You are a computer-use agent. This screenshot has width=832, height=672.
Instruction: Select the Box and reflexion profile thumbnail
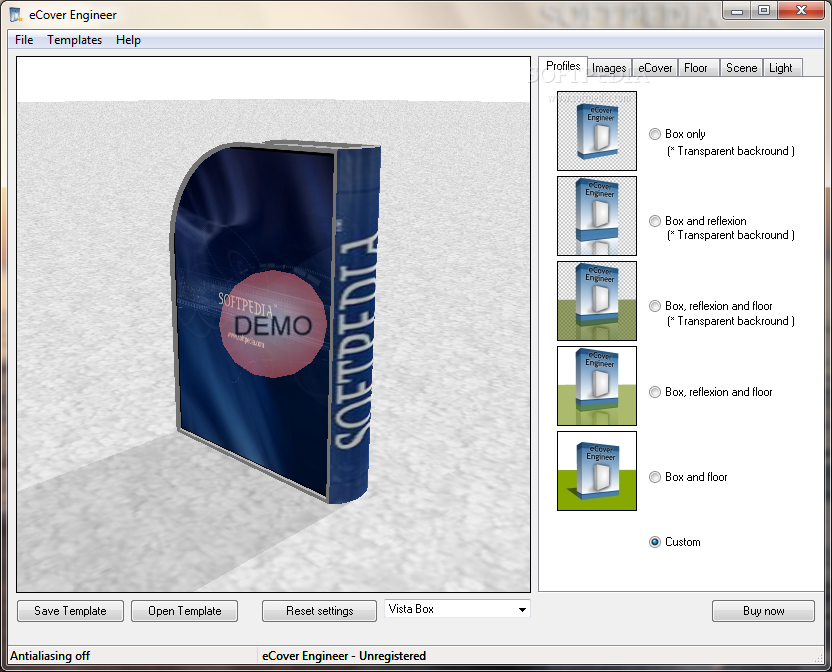596,216
